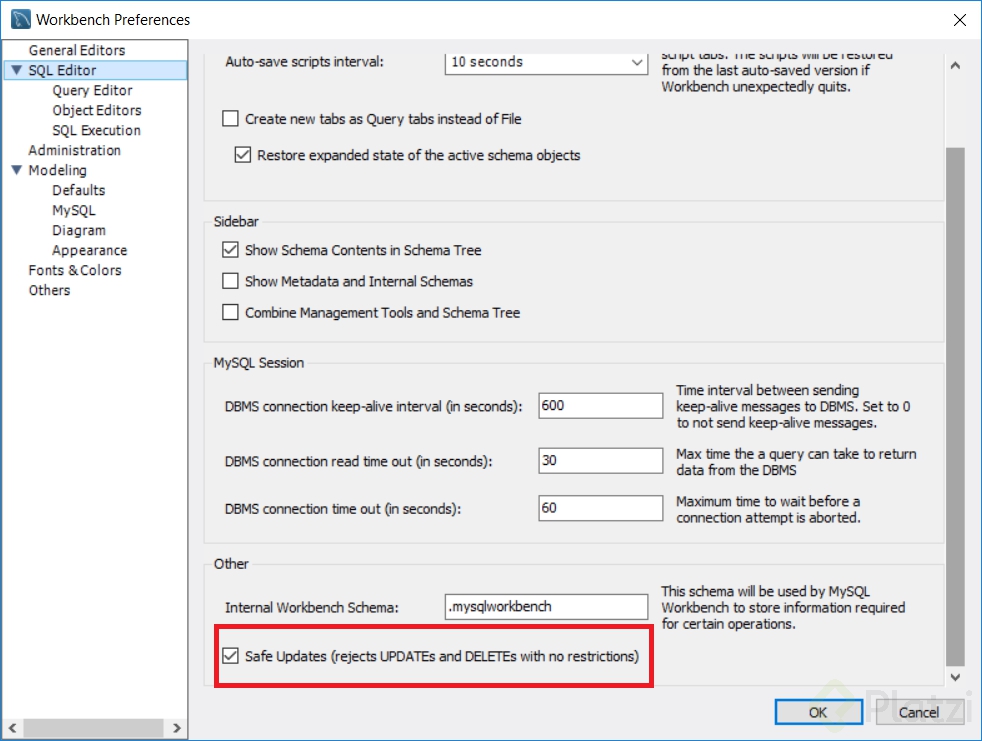982x741 pixels.
Task: Click the vertical scrollbar thumb
Action: click(955, 407)
